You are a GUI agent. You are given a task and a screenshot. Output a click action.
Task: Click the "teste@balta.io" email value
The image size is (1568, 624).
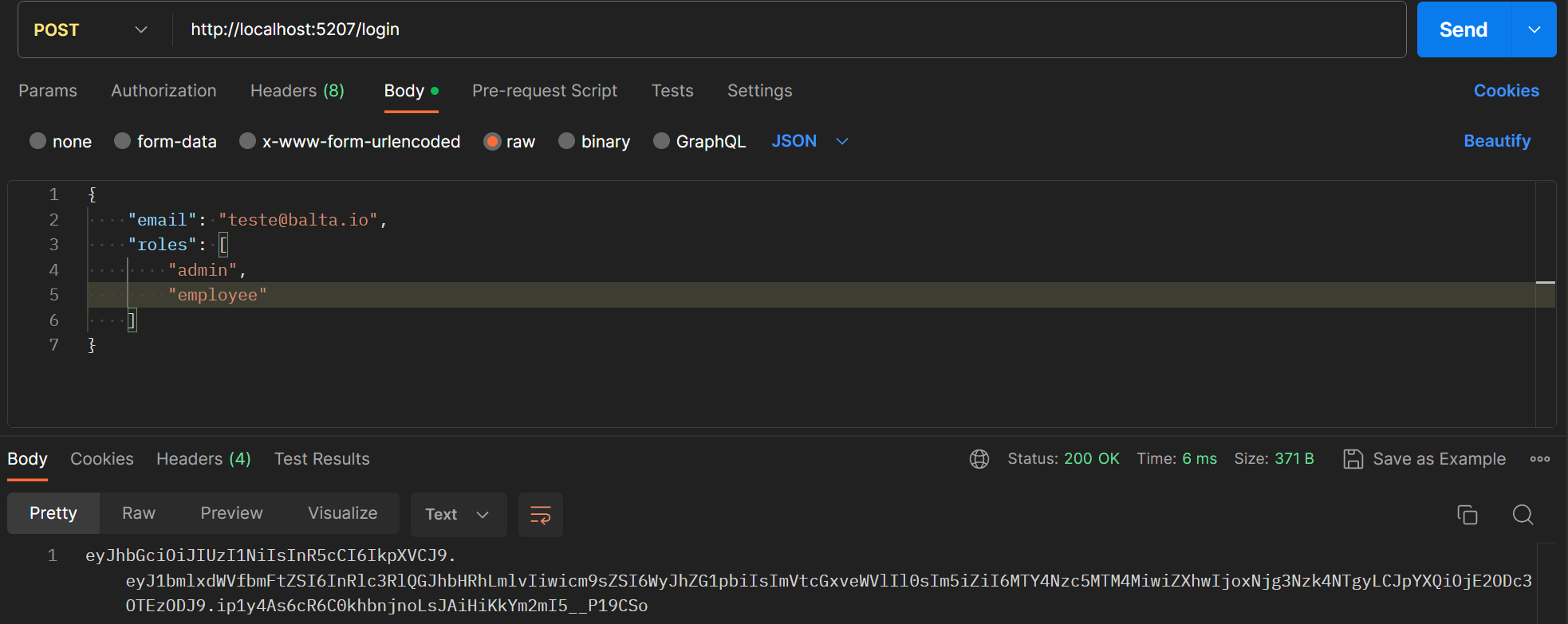[x=298, y=220]
